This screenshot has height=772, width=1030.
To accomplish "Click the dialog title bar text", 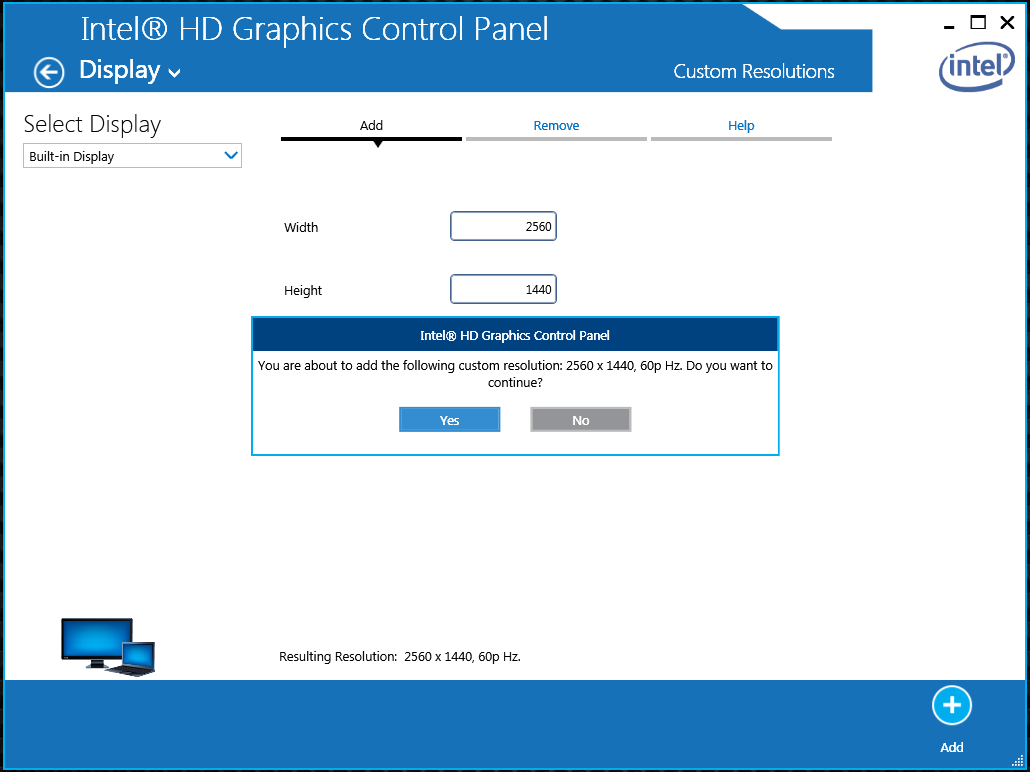I will tap(515, 336).
